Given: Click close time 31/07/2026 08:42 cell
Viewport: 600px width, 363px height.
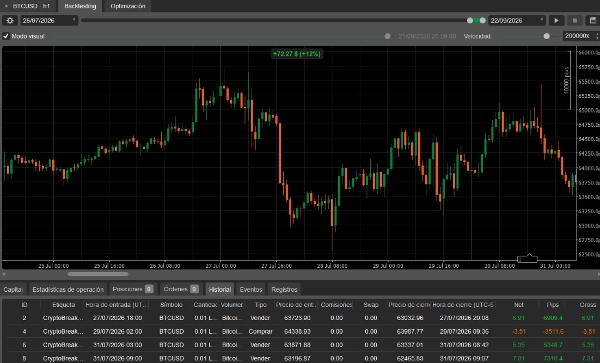Looking at the screenshot, I should [464, 345].
